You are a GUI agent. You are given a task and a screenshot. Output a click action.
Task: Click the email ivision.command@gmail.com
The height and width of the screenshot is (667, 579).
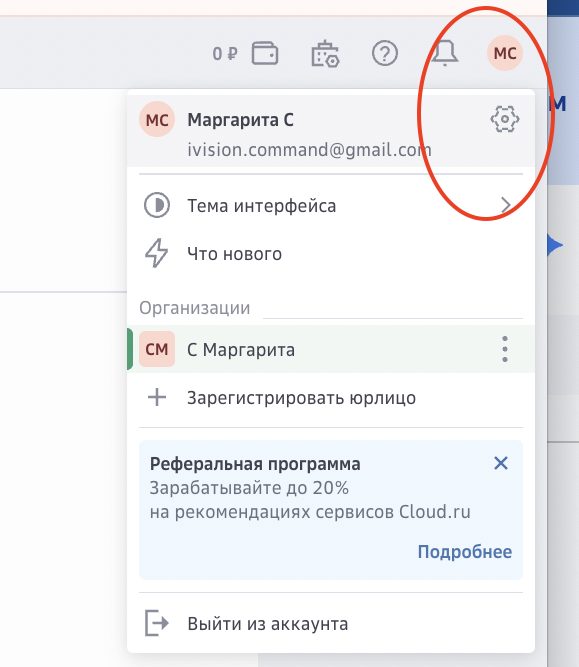309,150
